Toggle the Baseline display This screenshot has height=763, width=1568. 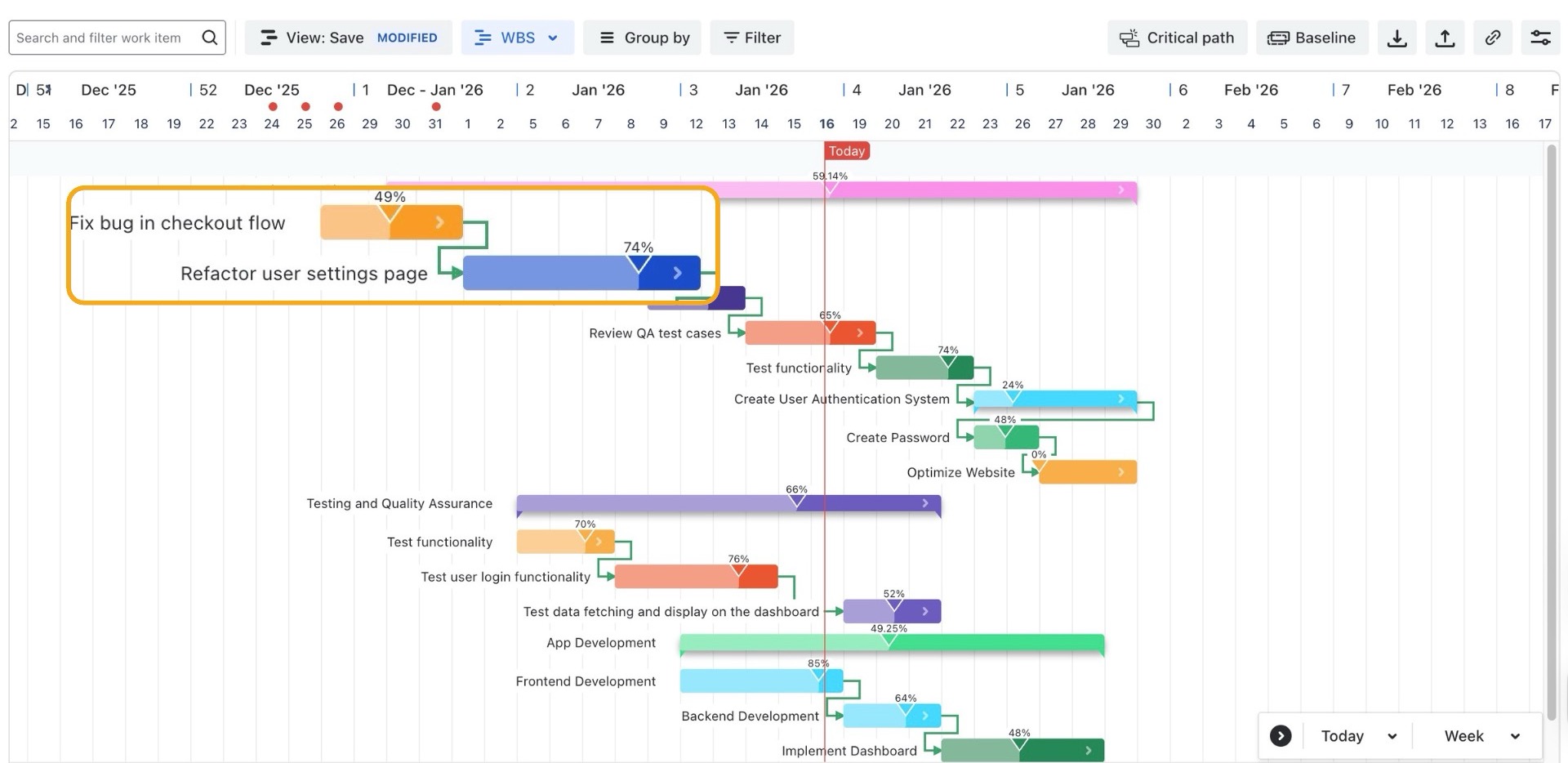1312,38
